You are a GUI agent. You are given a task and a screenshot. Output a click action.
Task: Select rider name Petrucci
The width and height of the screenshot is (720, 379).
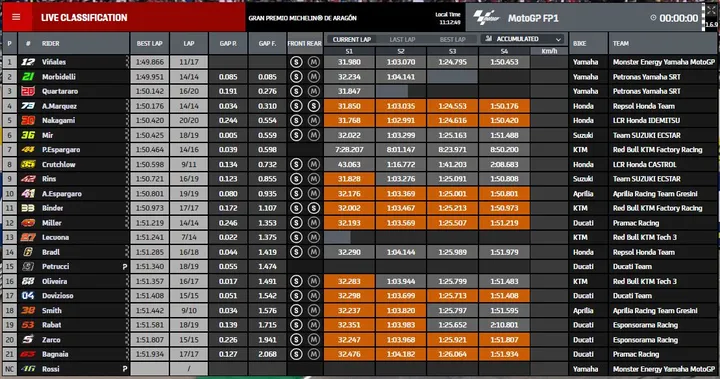pyautogui.click(x=56, y=266)
